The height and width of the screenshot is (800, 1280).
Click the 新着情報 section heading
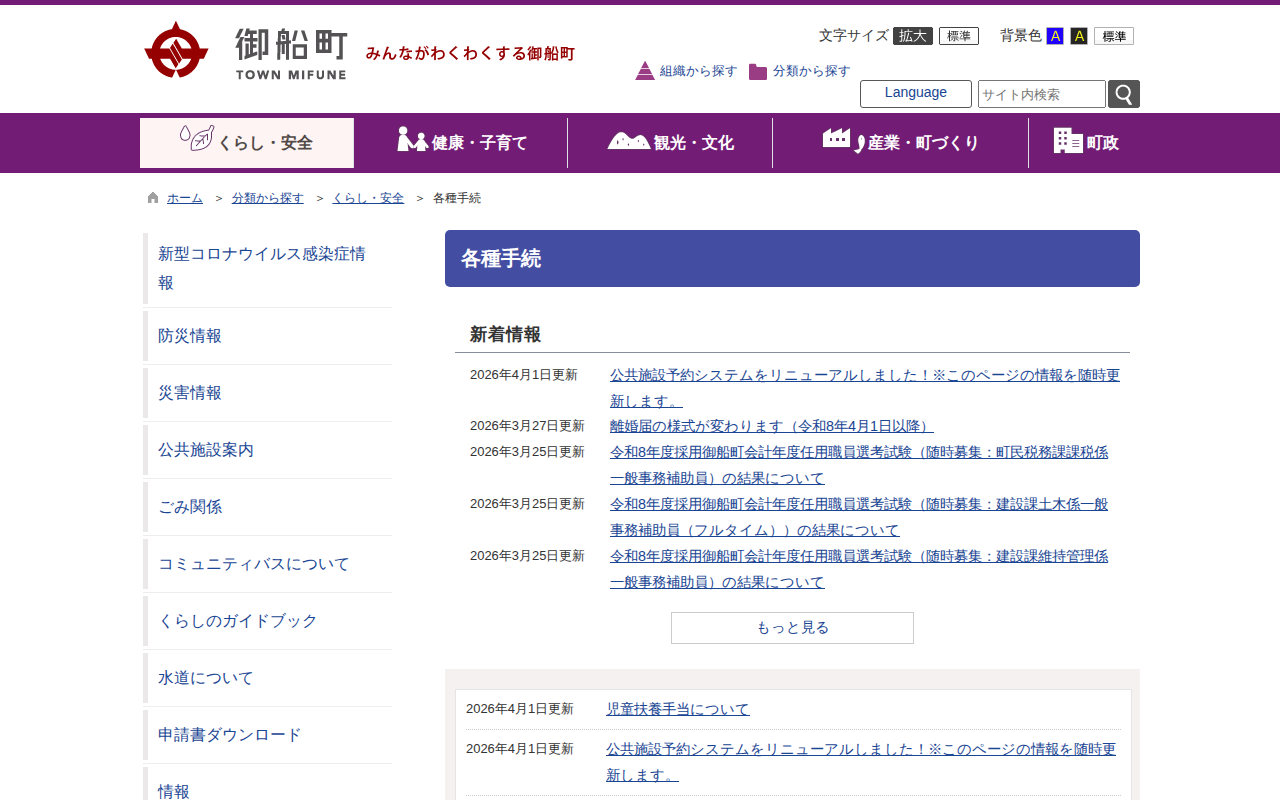click(506, 335)
